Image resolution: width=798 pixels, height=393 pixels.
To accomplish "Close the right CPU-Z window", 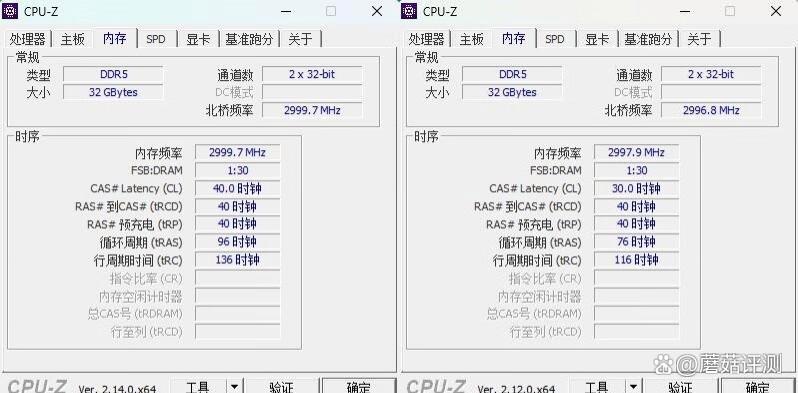I will 776,11.
